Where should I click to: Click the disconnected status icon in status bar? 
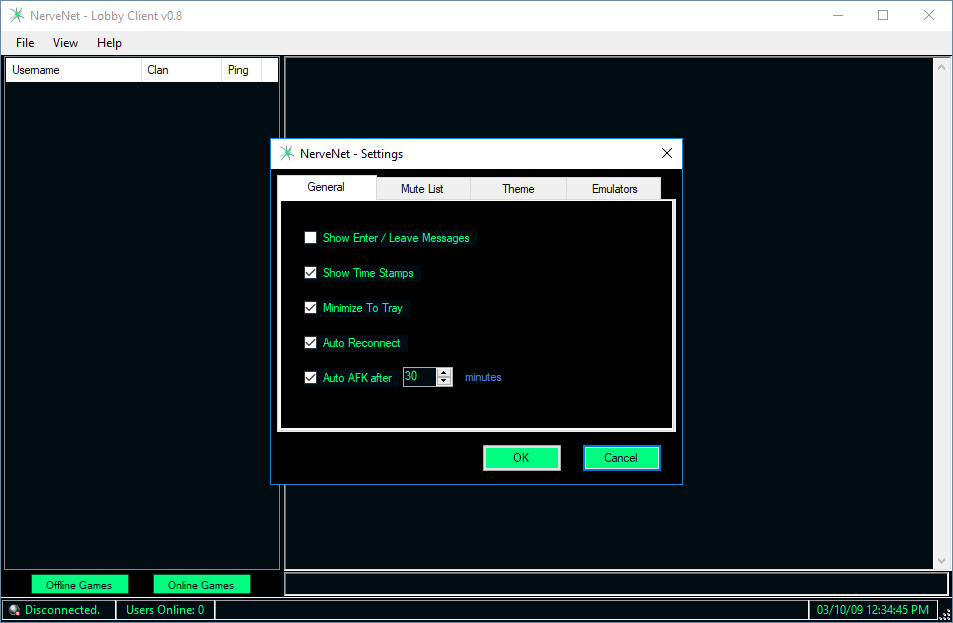pos(14,610)
